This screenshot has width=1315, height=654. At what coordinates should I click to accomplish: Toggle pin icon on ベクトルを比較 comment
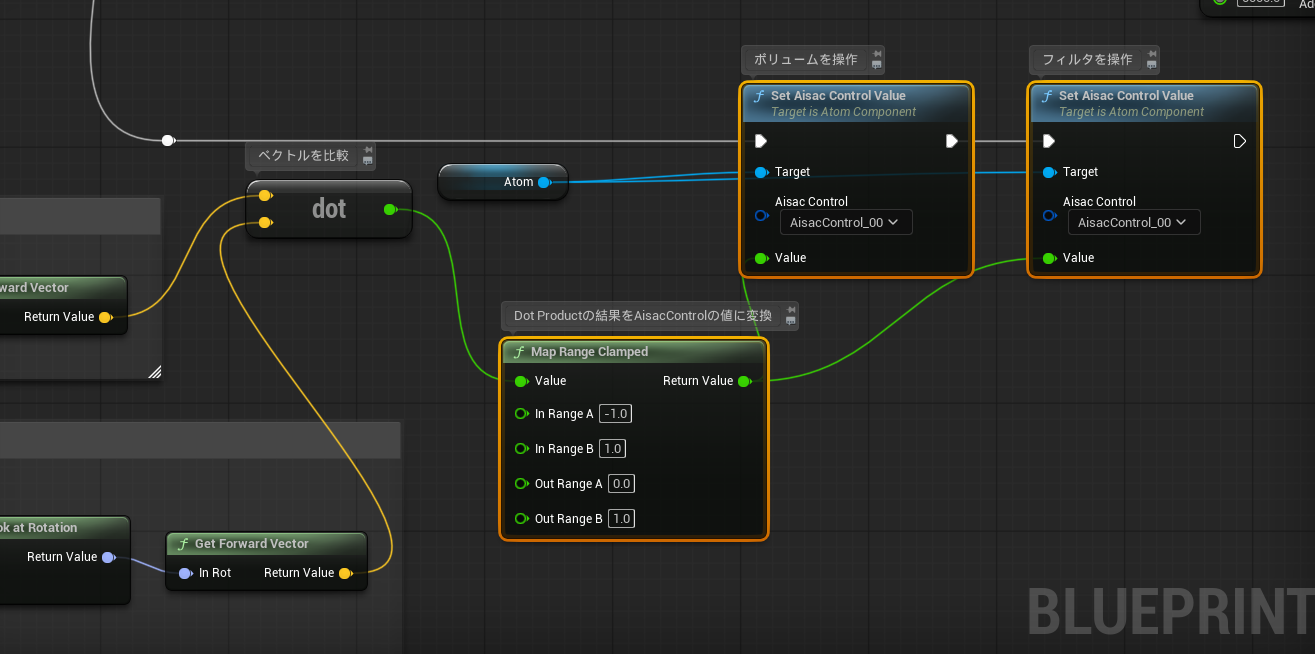pos(367,149)
